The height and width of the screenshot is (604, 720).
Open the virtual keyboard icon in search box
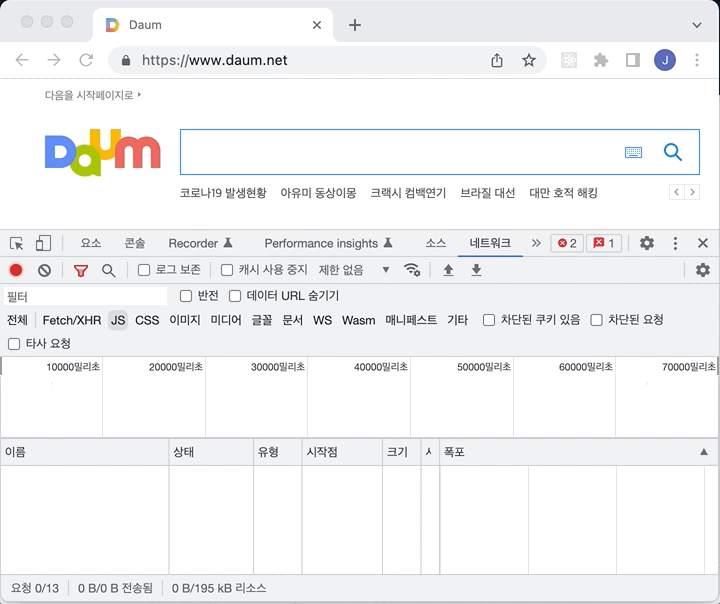[634, 152]
